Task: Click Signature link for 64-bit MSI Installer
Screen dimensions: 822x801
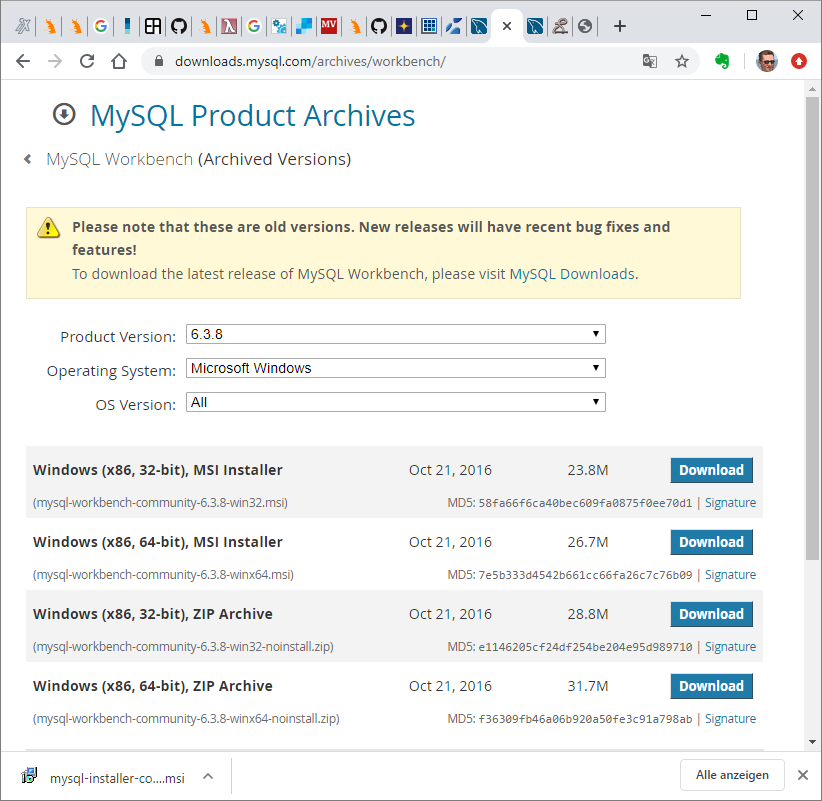Action: click(x=730, y=575)
